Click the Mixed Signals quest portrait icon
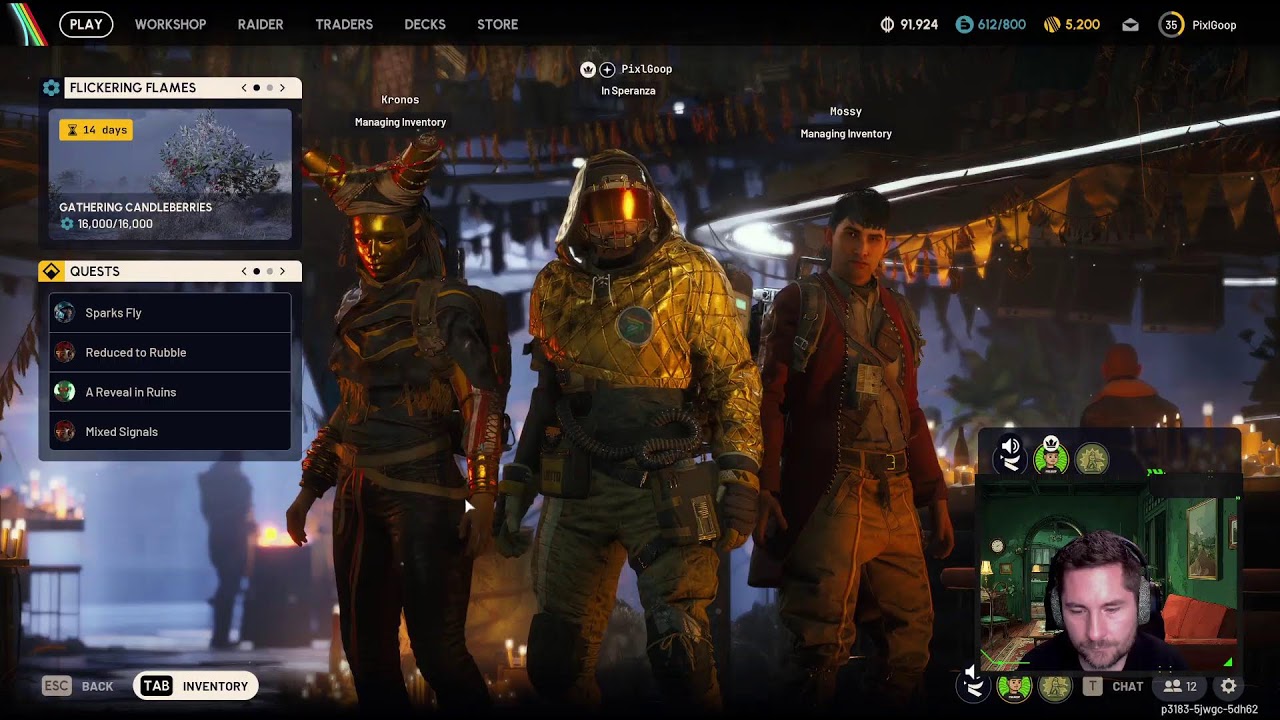The width and height of the screenshot is (1280, 720). [64, 432]
